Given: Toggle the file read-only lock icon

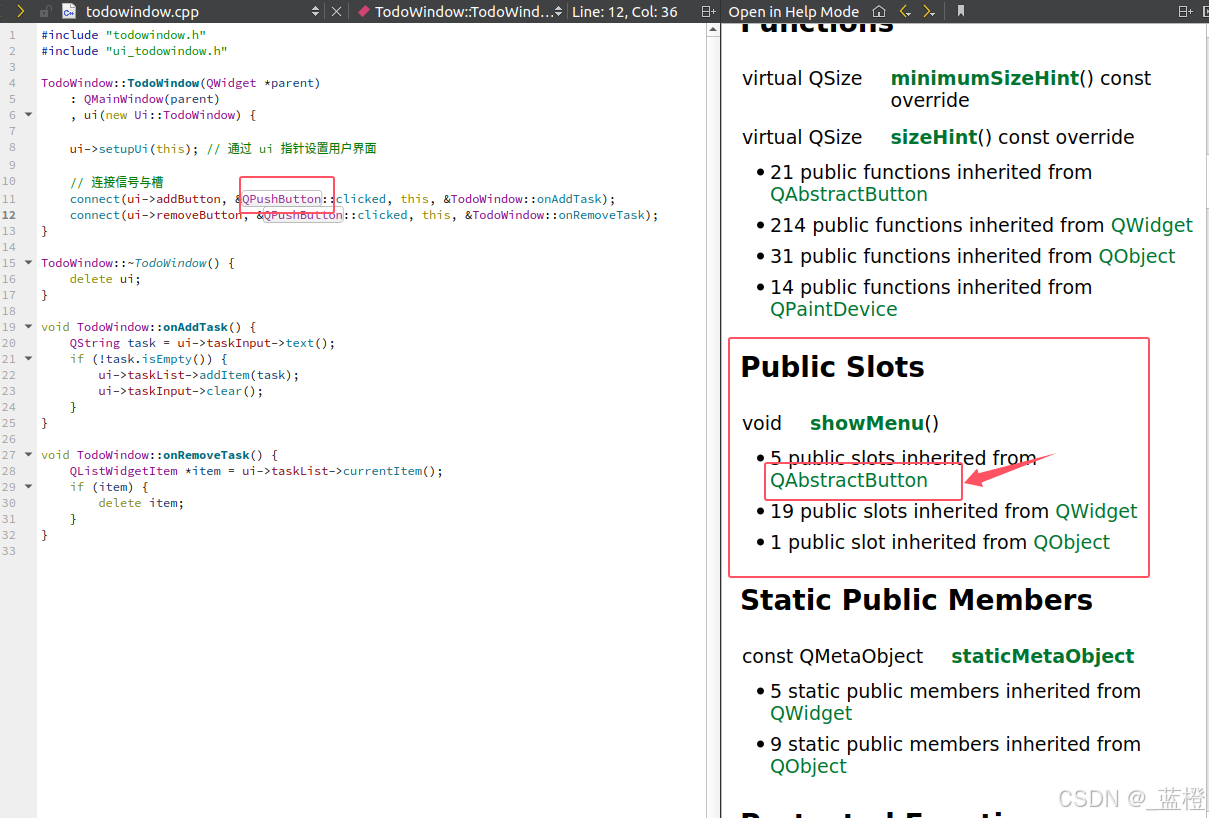Looking at the screenshot, I should point(45,11).
